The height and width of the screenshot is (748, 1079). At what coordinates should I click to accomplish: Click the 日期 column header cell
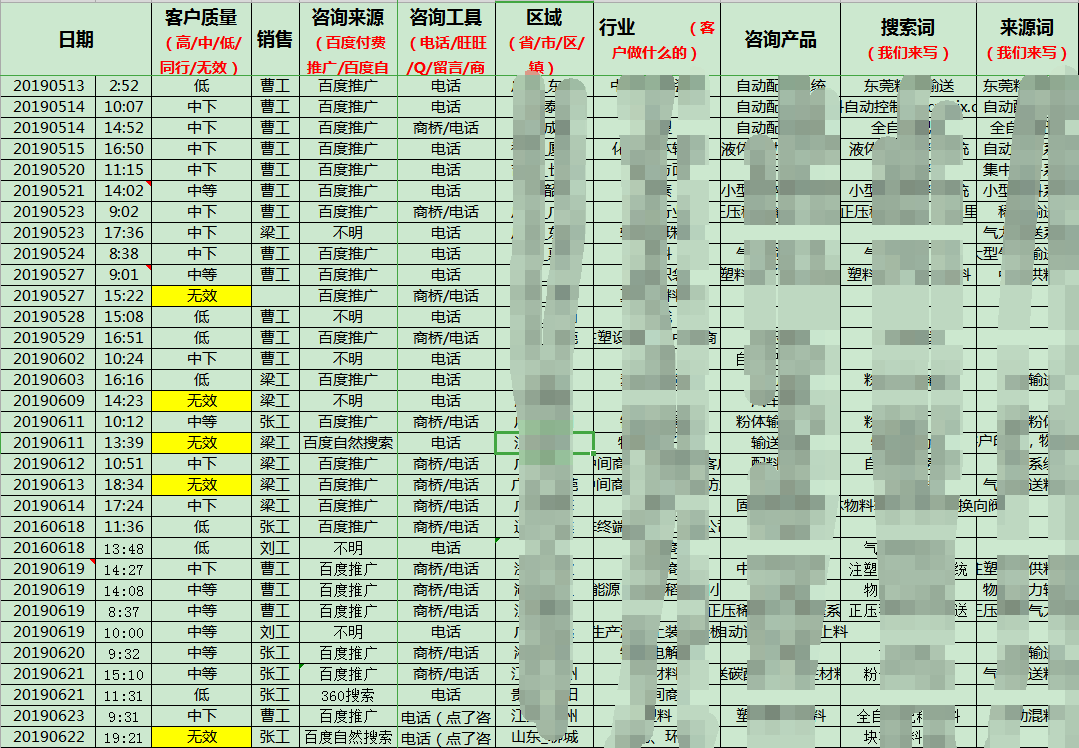point(76,39)
